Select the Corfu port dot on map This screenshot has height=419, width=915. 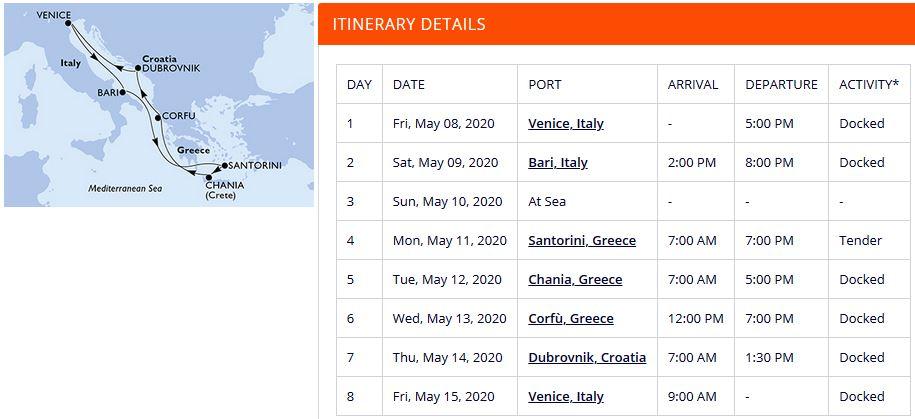pyautogui.click(x=157, y=117)
